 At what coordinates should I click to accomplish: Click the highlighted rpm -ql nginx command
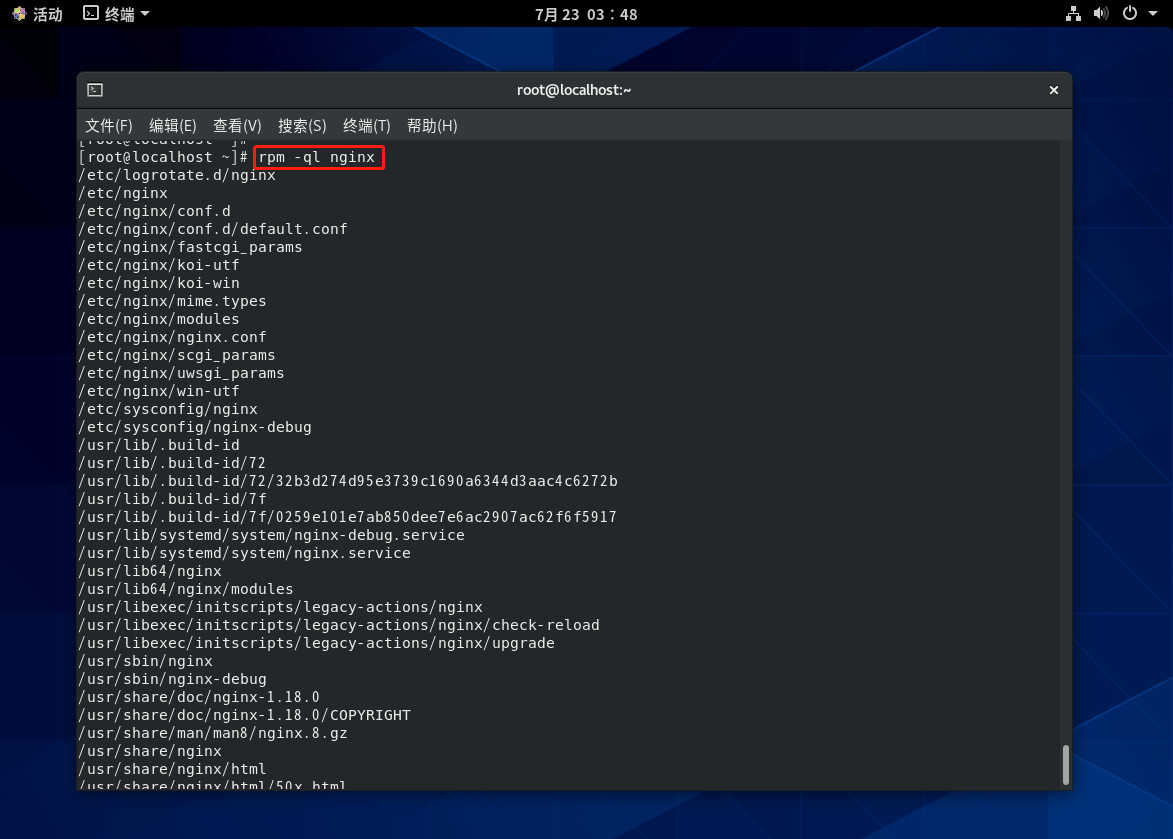coord(318,157)
